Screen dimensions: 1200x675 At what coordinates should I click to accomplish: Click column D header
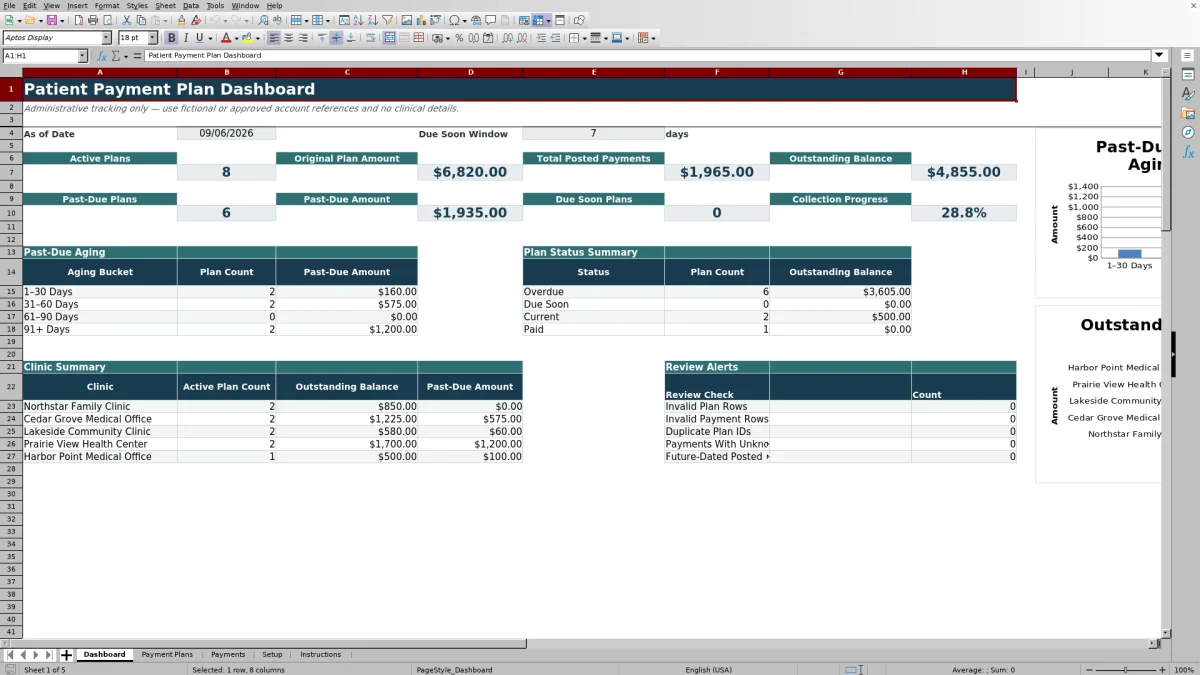(470, 72)
